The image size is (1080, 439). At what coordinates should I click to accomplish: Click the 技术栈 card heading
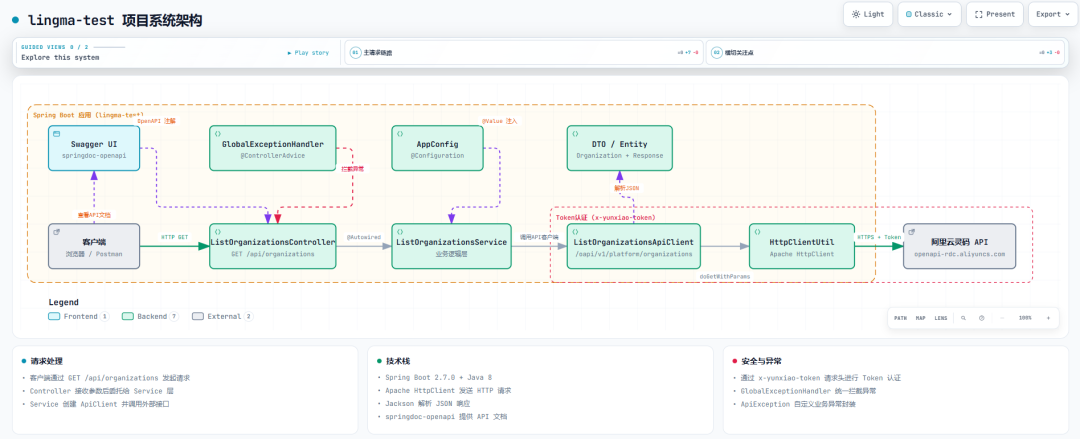[399, 361]
